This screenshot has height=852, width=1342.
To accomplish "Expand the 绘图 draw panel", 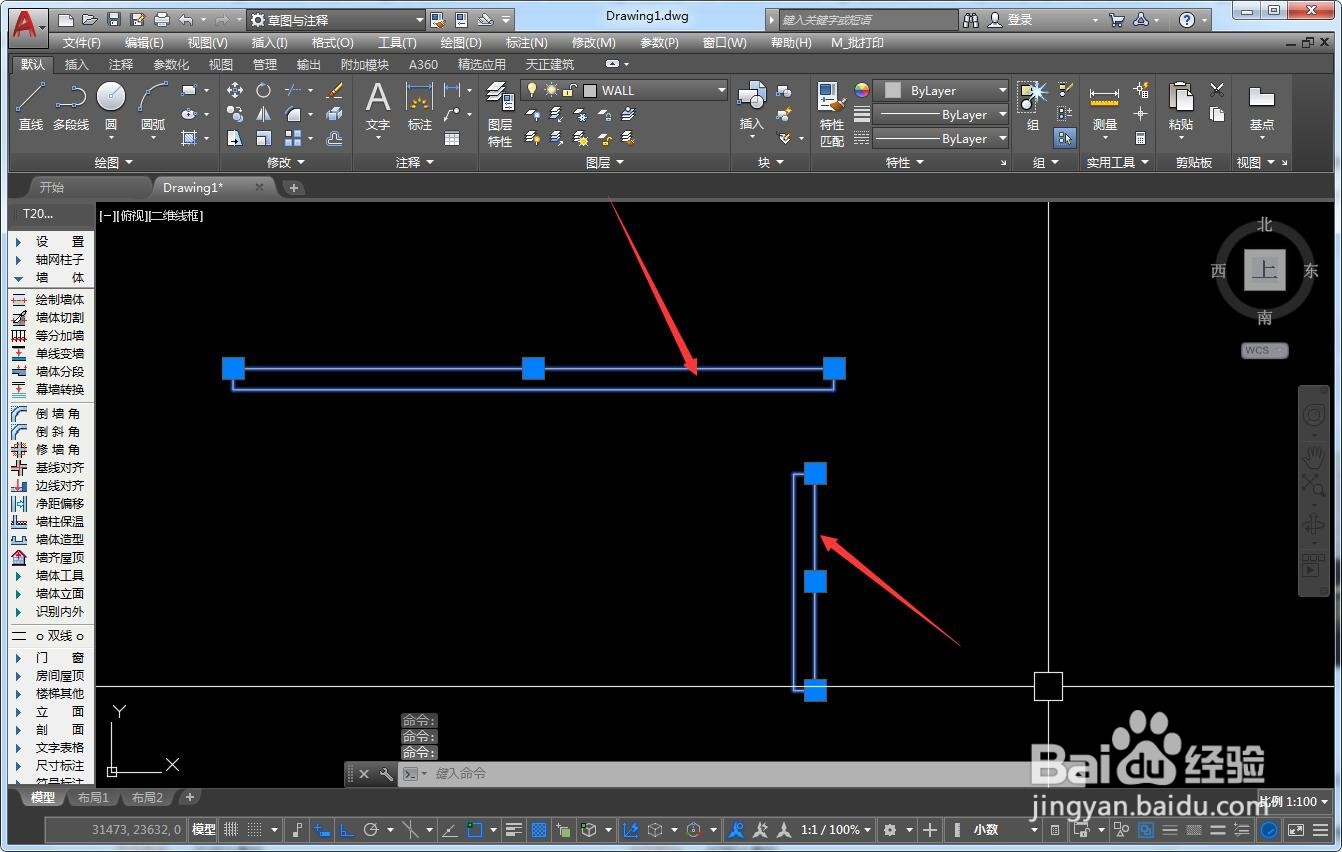I will (113, 162).
